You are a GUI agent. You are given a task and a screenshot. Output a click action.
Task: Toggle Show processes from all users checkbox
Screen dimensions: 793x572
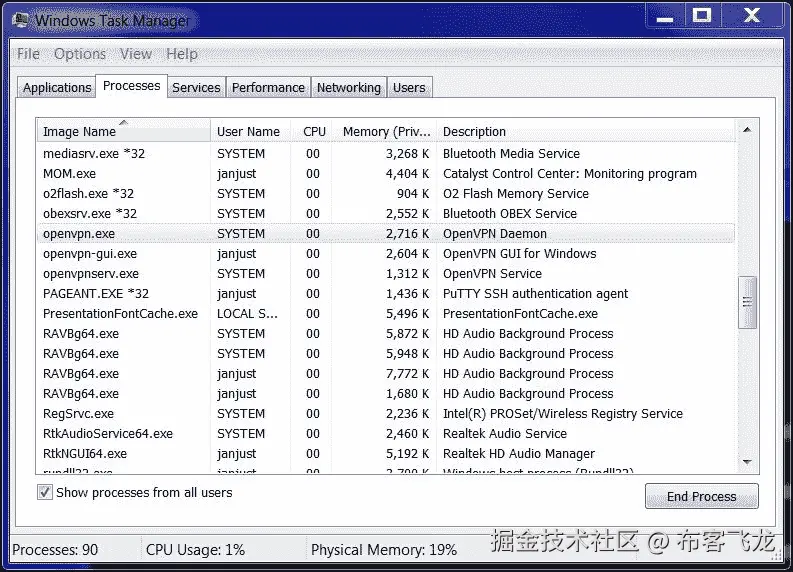45,492
